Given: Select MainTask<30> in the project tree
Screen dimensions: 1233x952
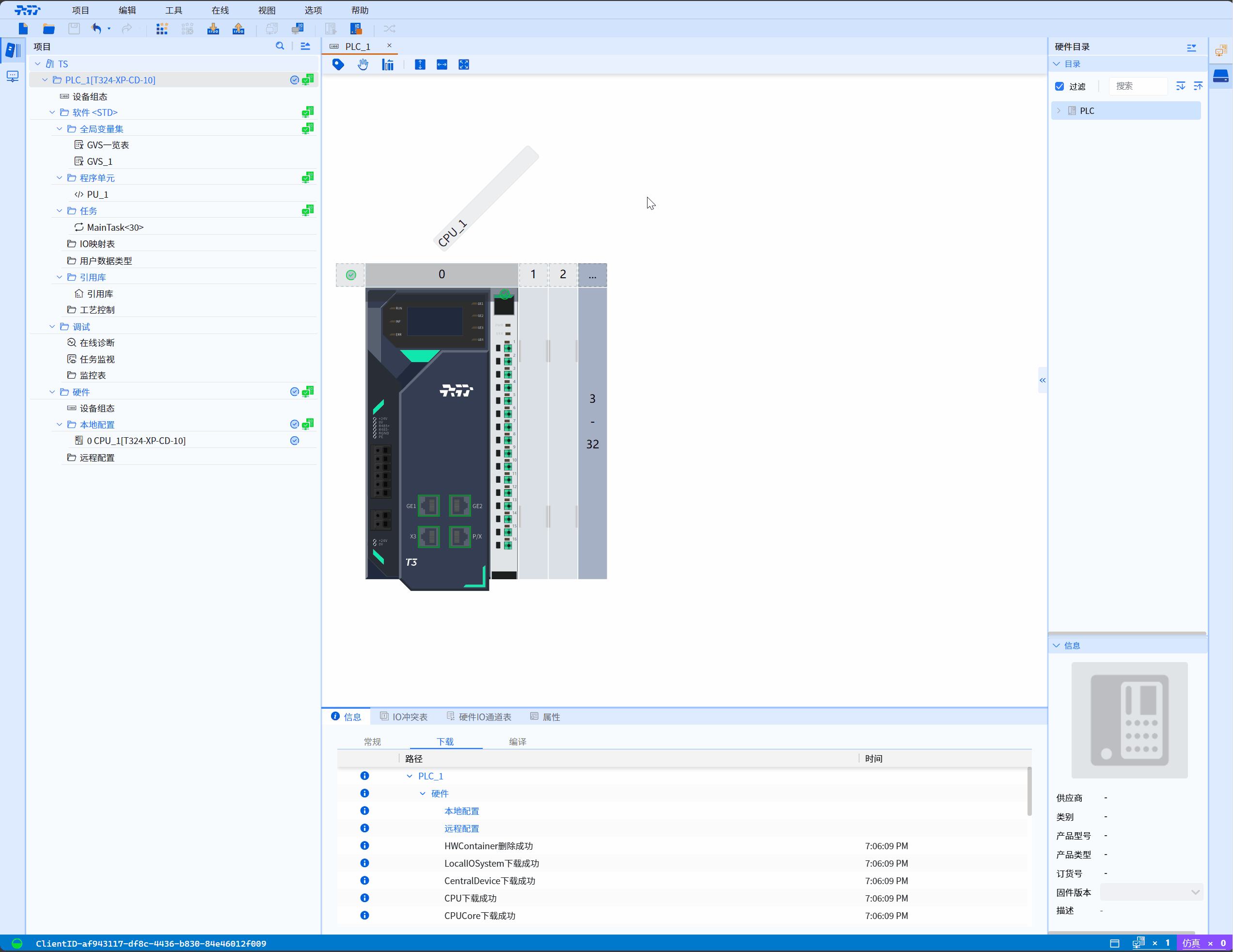Looking at the screenshot, I should pos(115,227).
